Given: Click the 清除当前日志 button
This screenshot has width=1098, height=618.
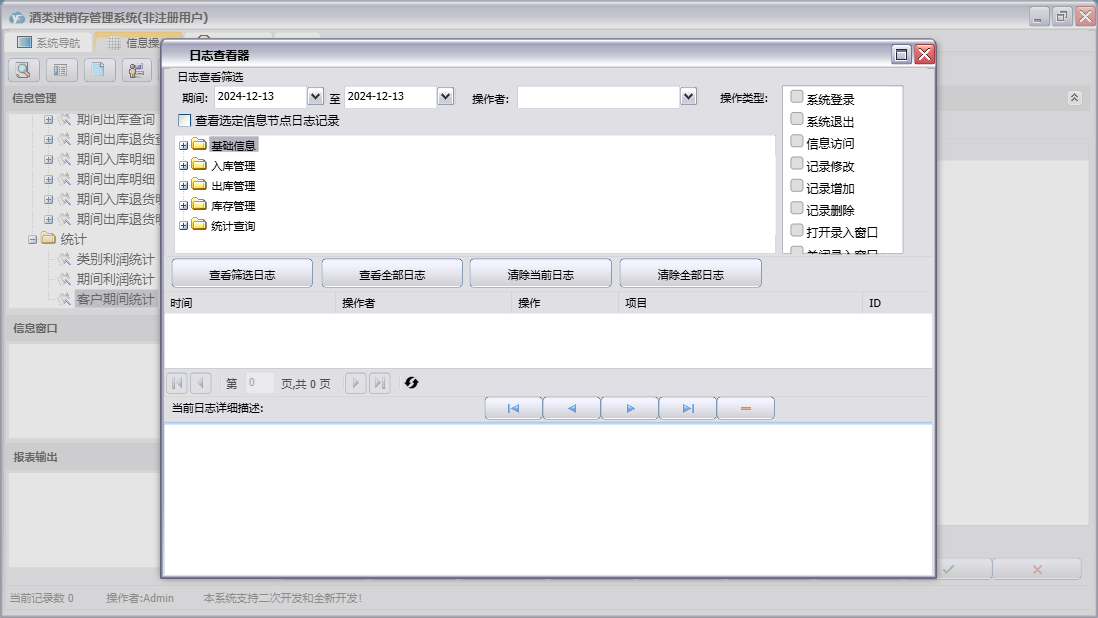Looking at the screenshot, I should (541, 274).
